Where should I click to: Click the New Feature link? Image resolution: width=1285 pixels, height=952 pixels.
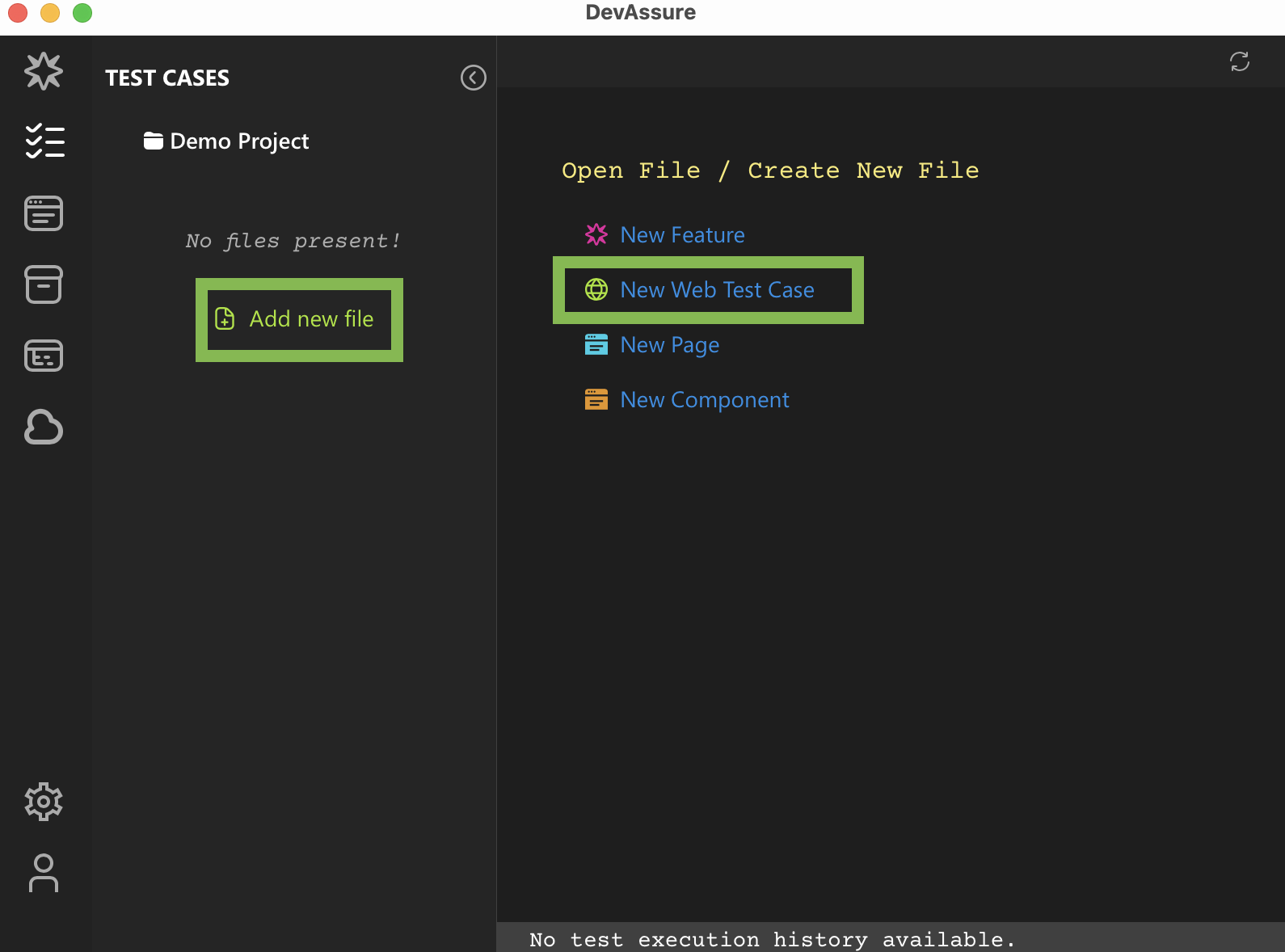pos(682,235)
